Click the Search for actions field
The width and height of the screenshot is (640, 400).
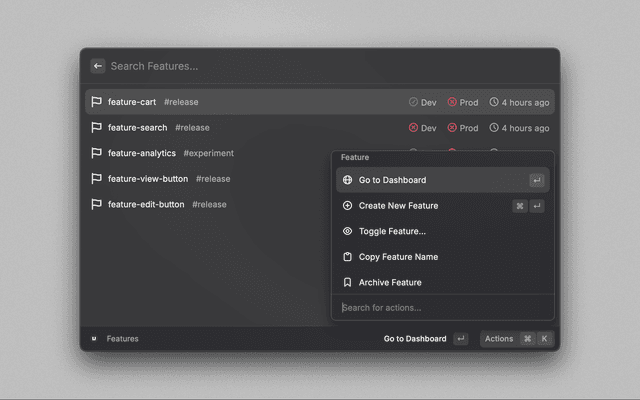(x=440, y=308)
